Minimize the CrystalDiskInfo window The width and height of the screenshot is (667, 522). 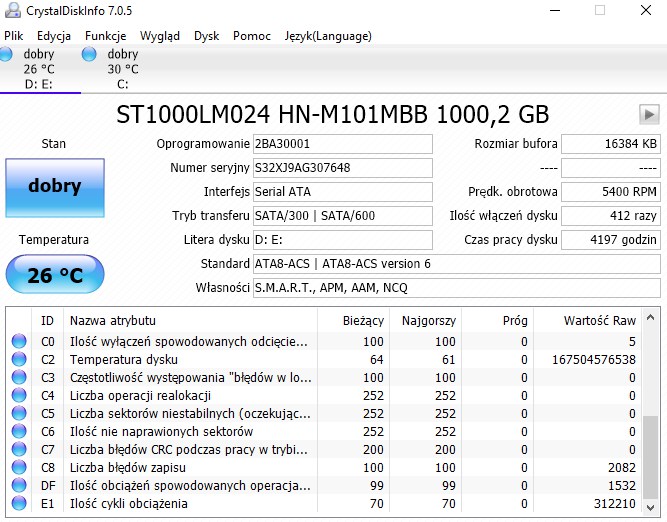click(555, 10)
